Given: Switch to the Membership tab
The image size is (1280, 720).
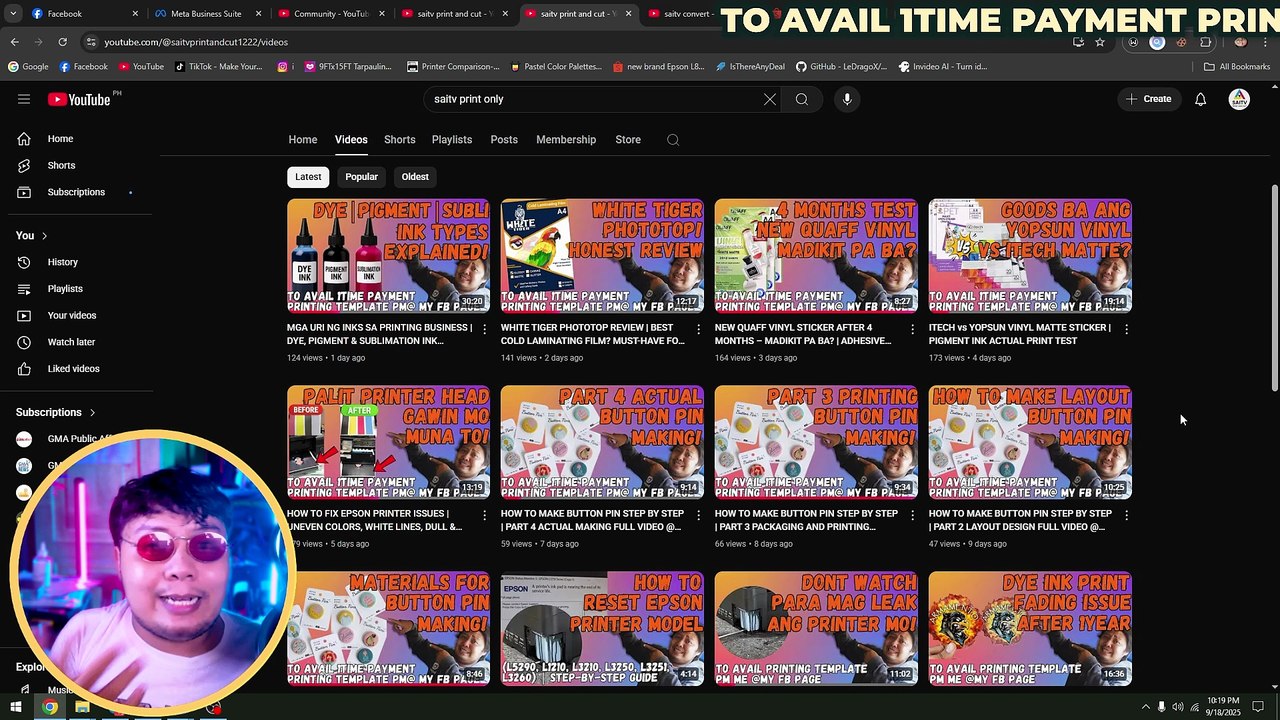Looking at the screenshot, I should tap(566, 140).
